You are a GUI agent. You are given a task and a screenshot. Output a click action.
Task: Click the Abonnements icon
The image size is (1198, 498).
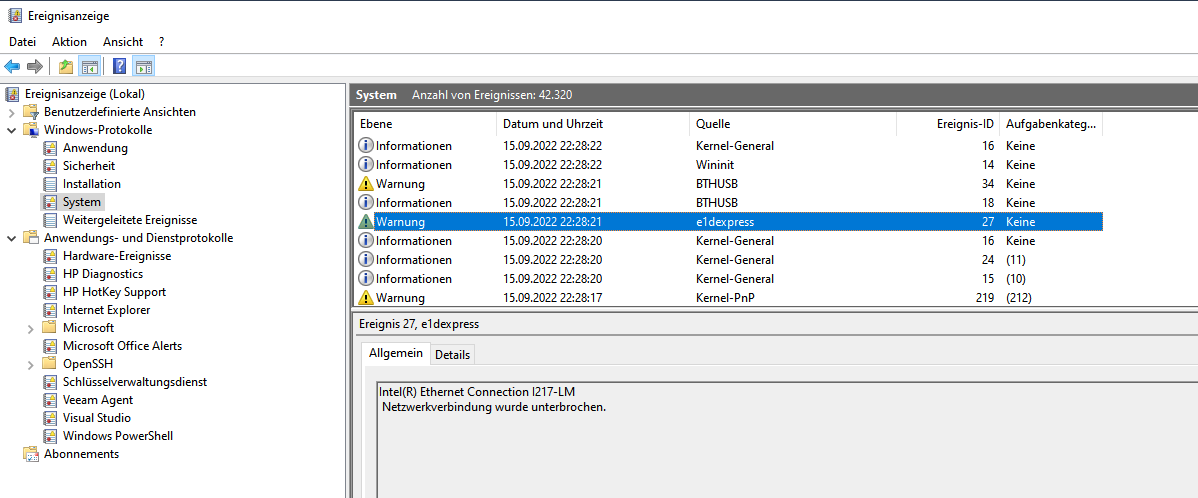click(x=31, y=454)
